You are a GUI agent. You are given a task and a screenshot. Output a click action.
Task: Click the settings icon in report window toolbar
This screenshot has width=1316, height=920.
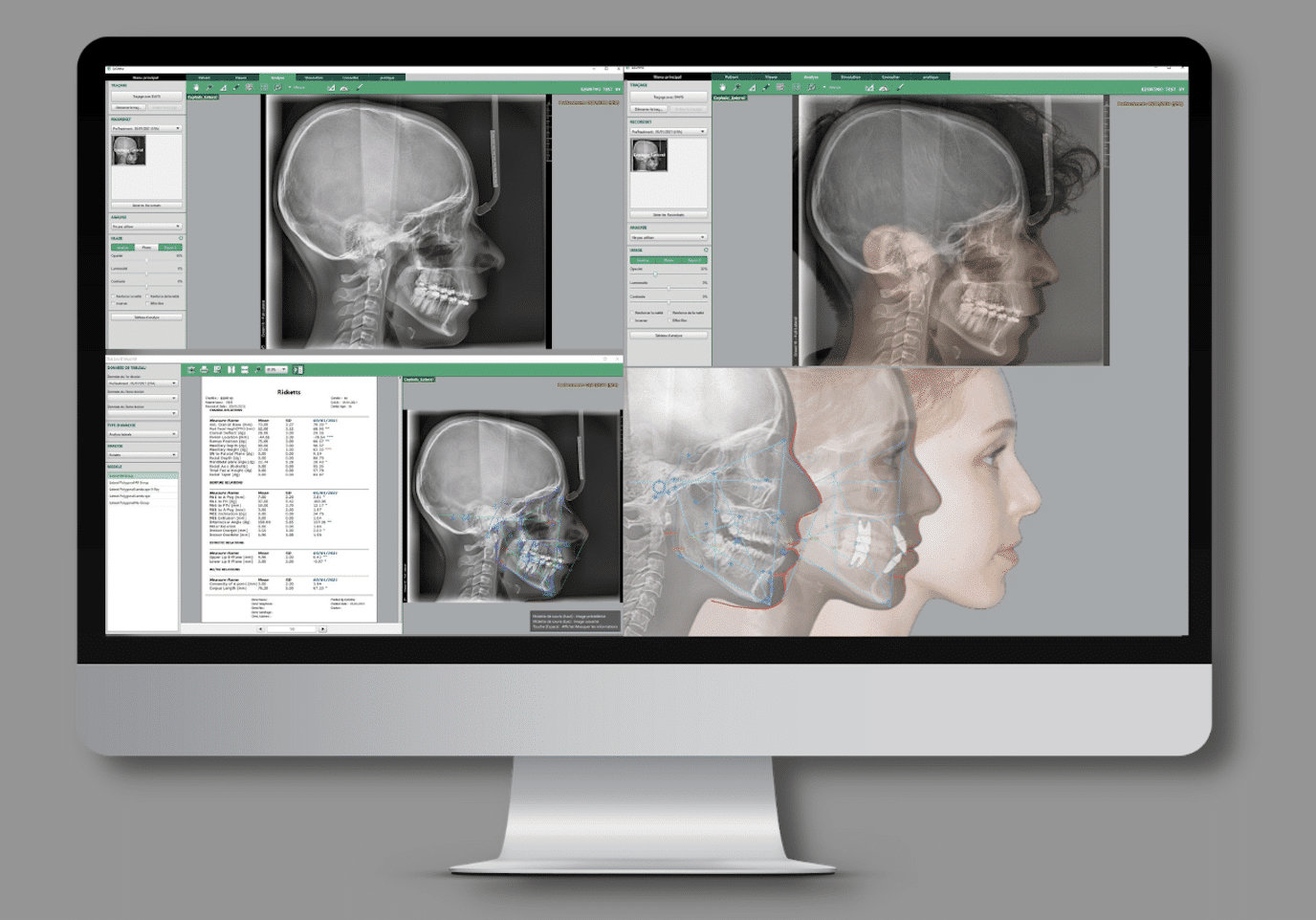tap(191, 369)
